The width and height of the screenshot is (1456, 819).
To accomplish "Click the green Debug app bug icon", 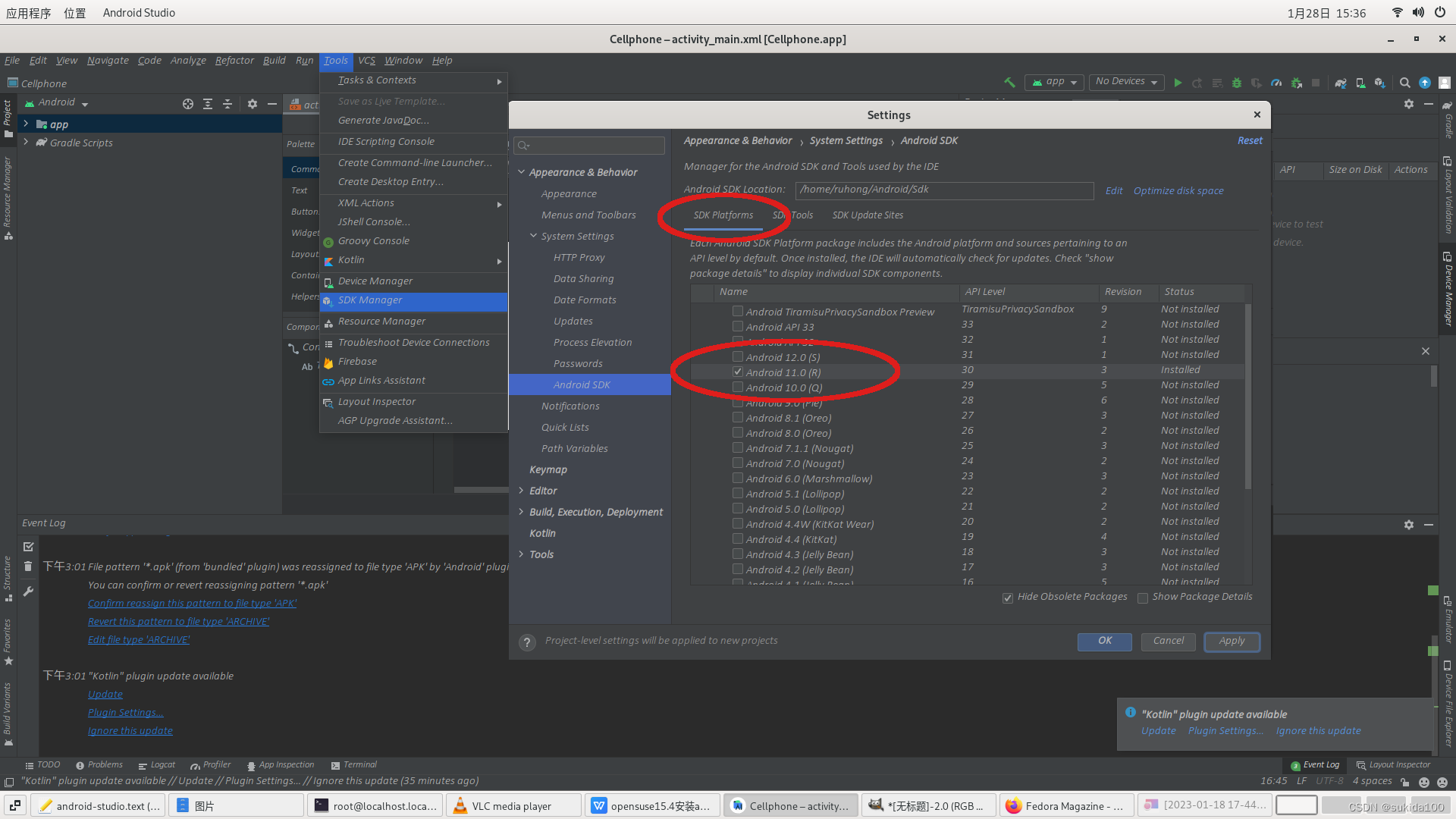I will tap(1237, 83).
